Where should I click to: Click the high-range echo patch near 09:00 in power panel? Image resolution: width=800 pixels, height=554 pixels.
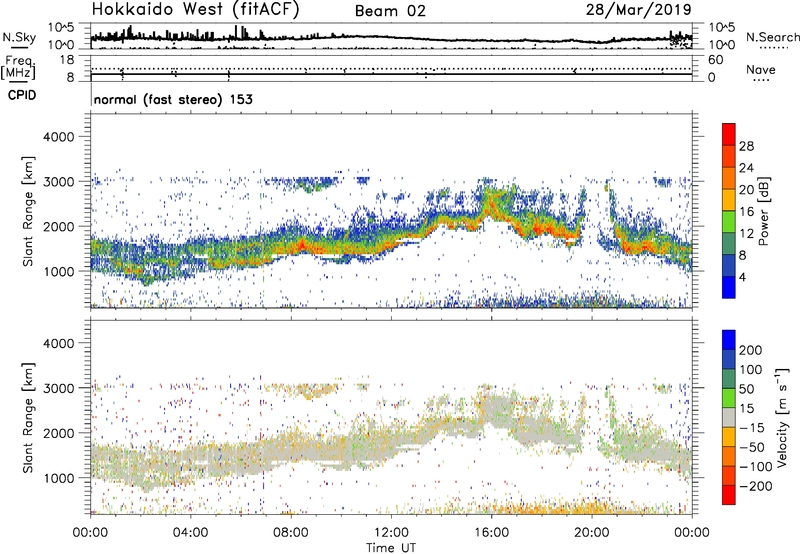(311, 184)
